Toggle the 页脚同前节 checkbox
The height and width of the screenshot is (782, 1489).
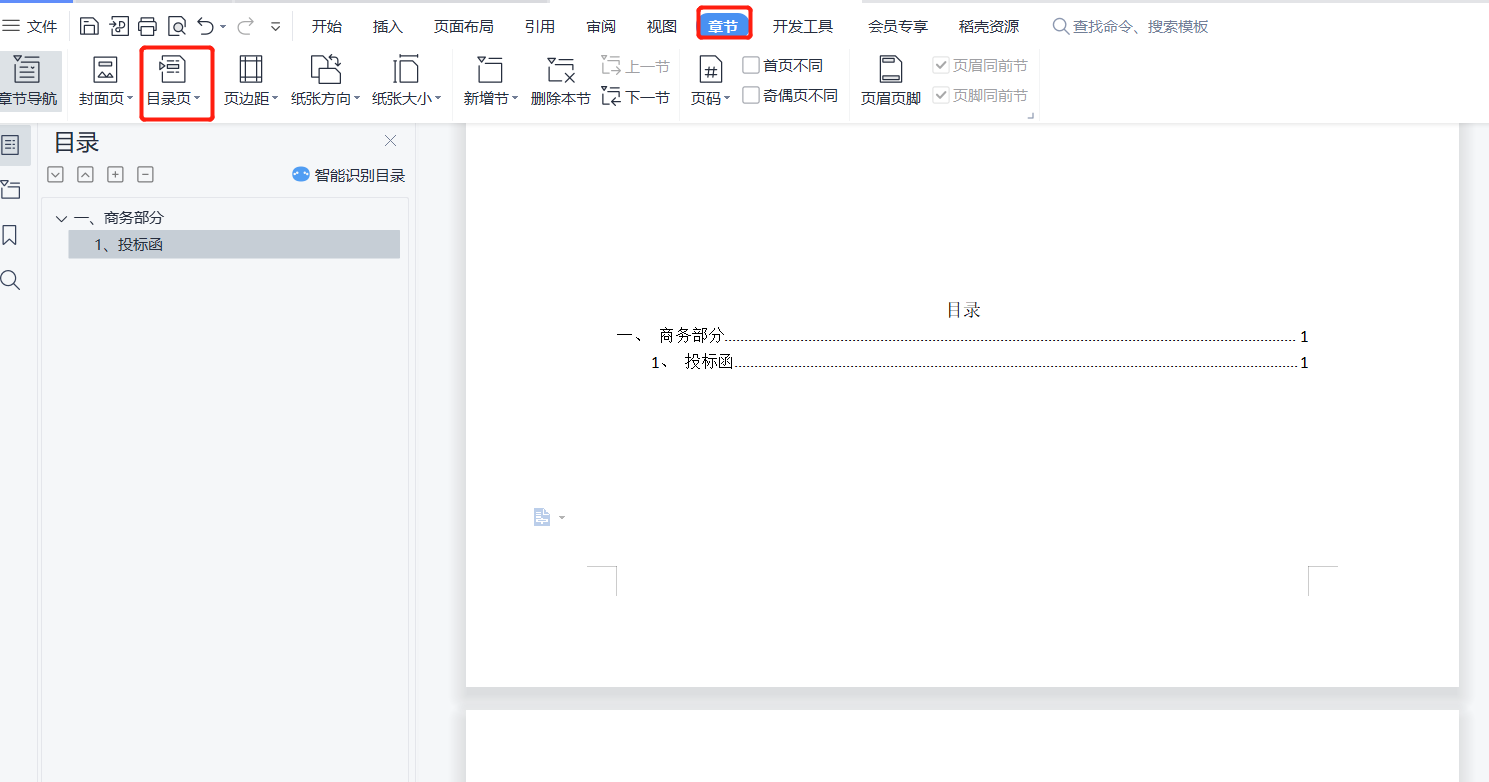[941, 96]
